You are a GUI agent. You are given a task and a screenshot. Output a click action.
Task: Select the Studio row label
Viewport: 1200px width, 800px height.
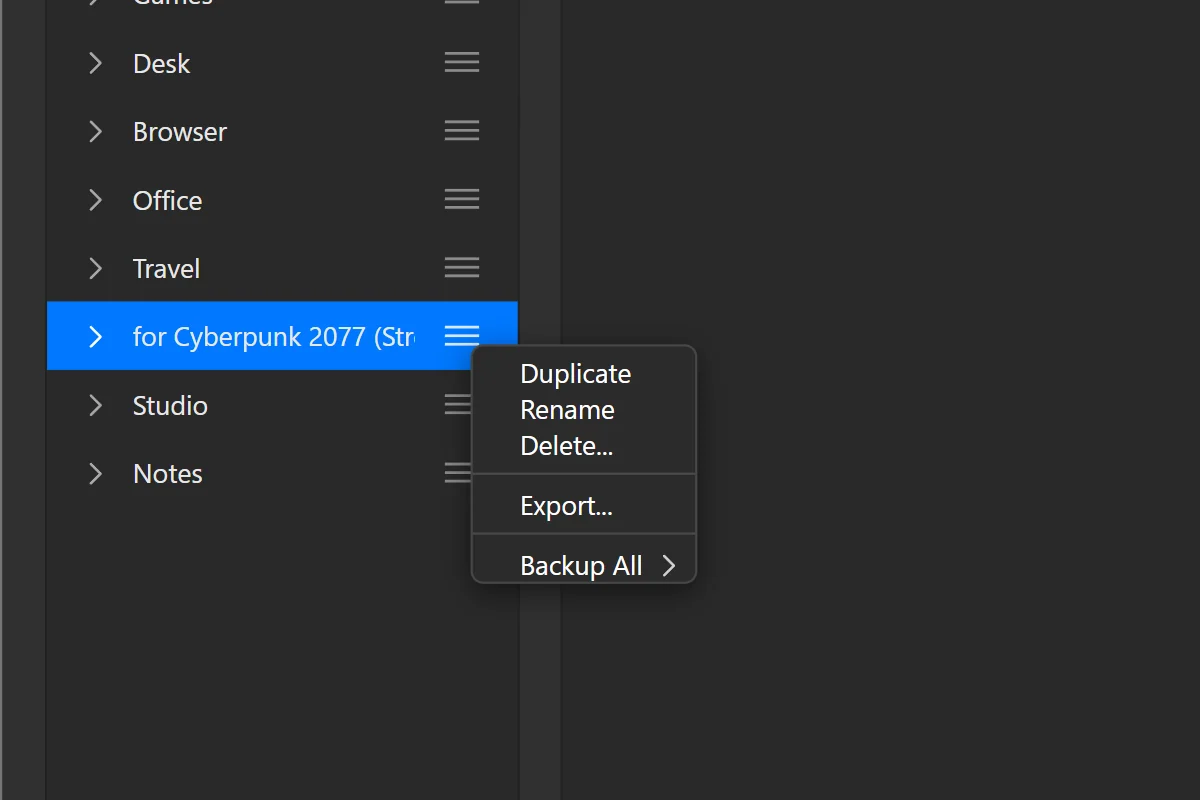coord(170,406)
